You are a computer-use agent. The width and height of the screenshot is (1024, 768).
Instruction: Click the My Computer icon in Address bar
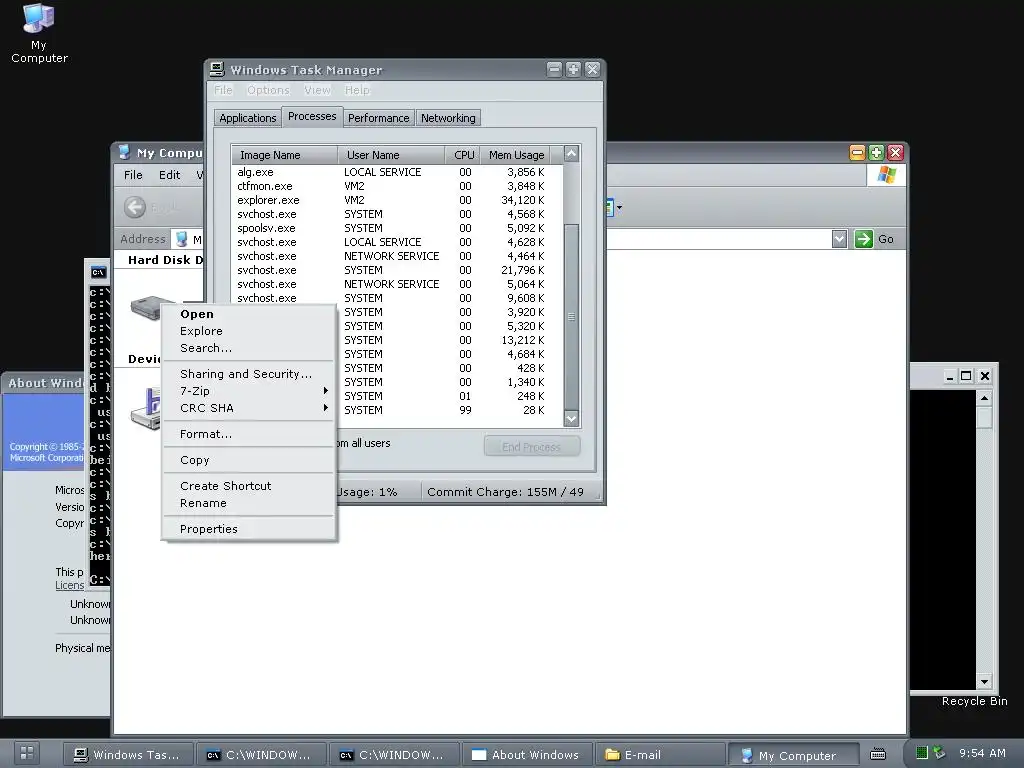click(182, 239)
